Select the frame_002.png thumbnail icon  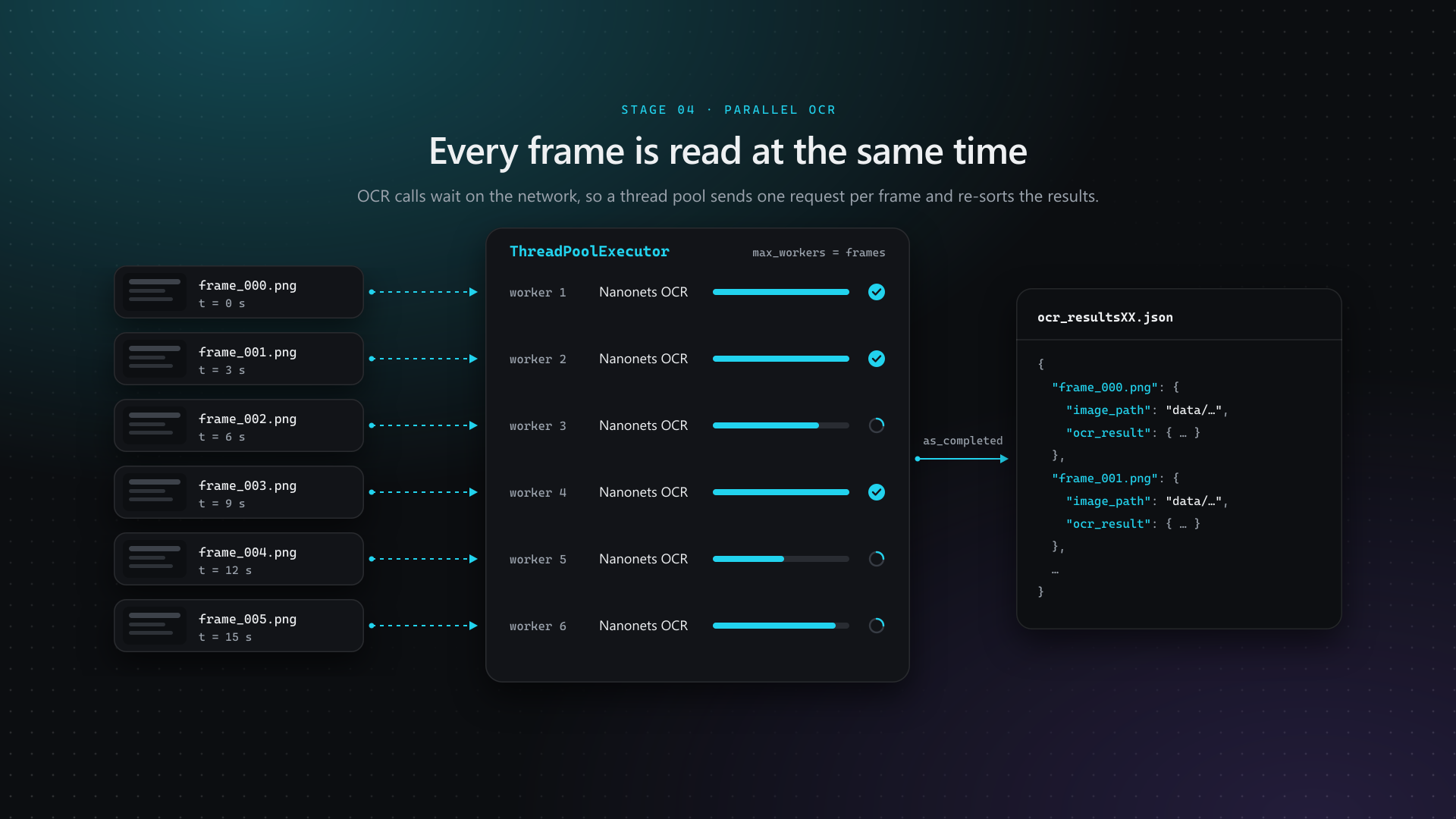[155, 425]
